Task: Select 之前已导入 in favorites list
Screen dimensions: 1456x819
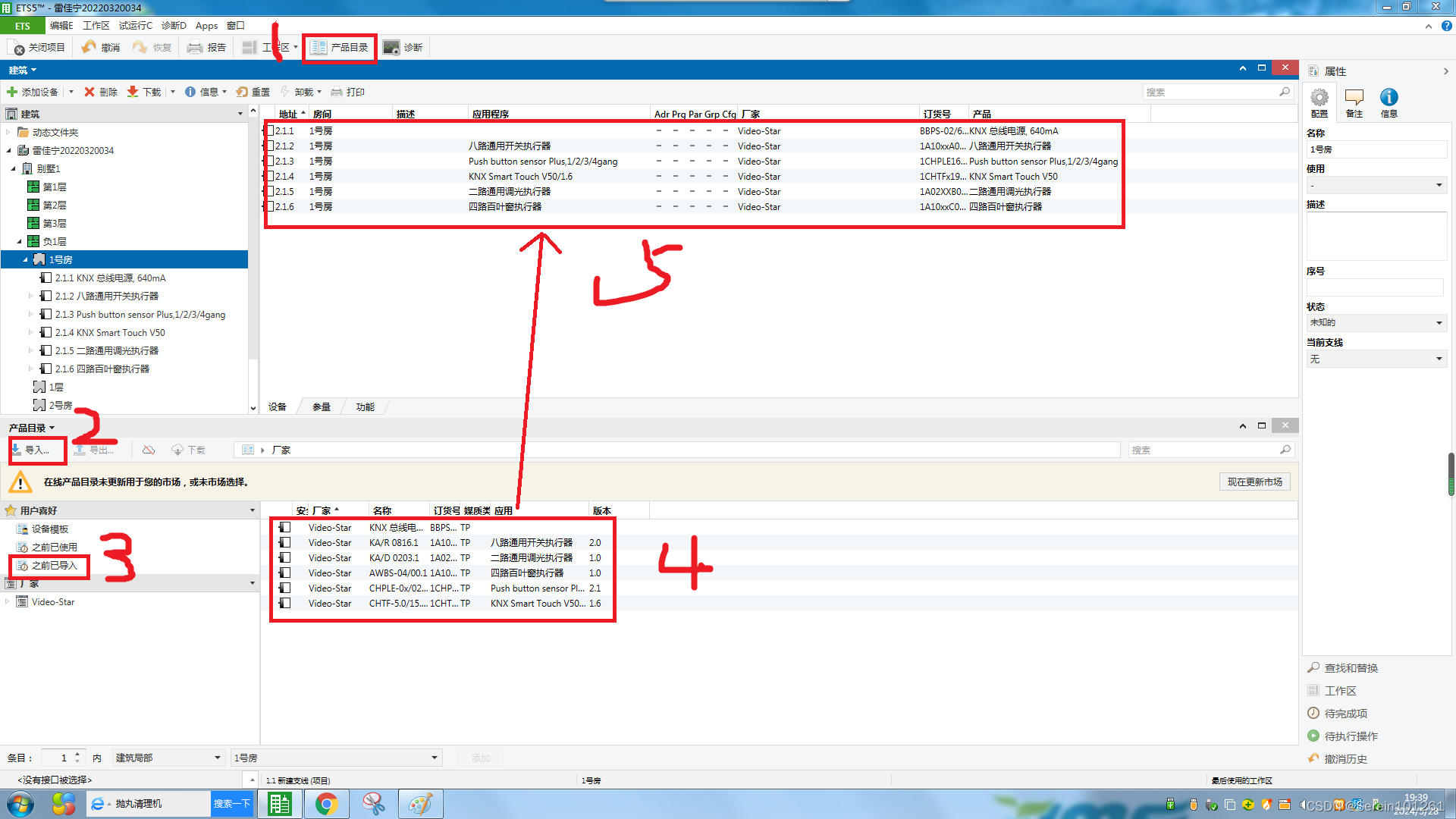Action: [x=54, y=566]
